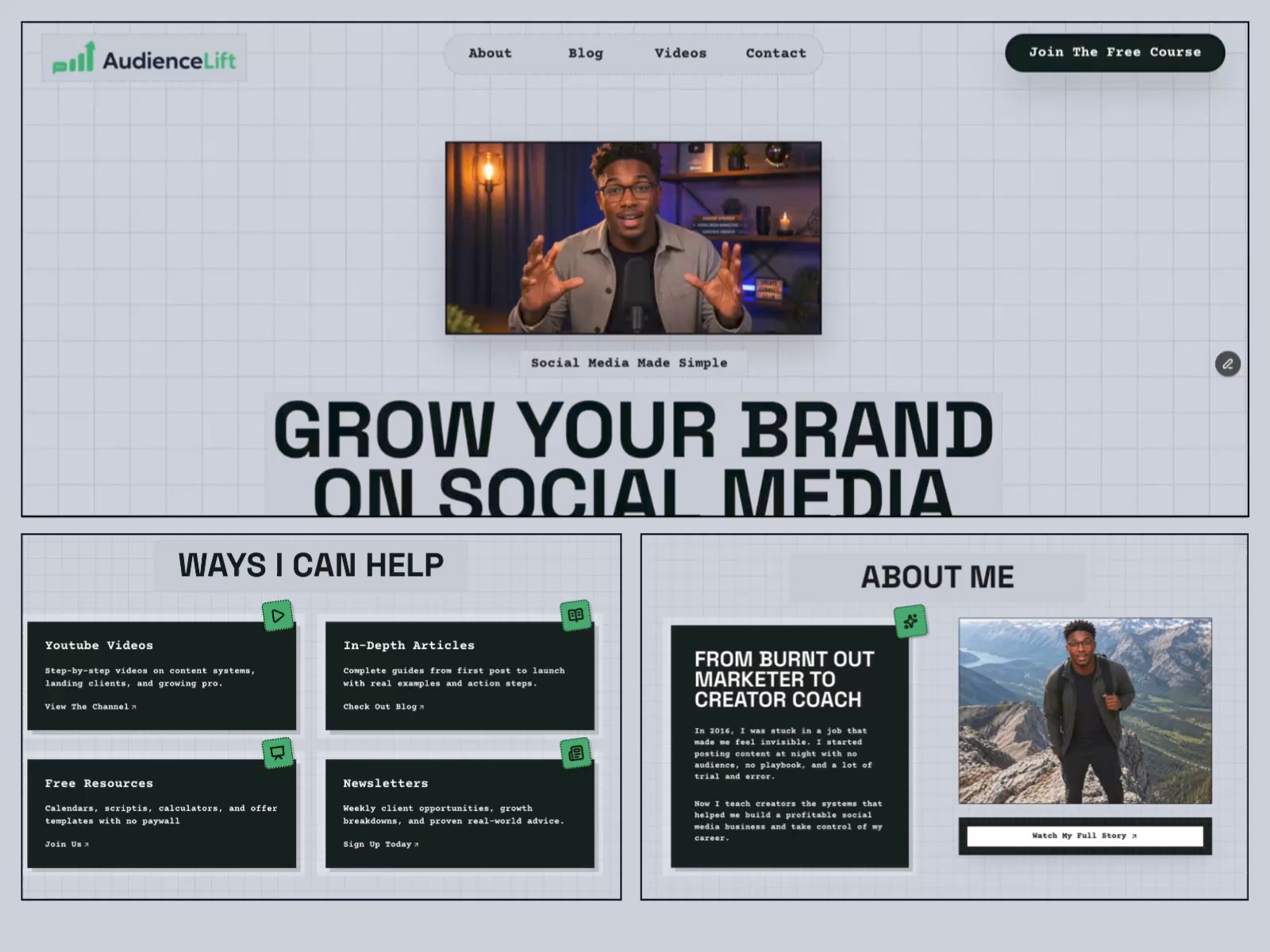Image resolution: width=1270 pixels, height=952 pixels.
Task: Click the green play icon on Youtube Videos card
Action: pyautogui.click(x=278, y=616)
